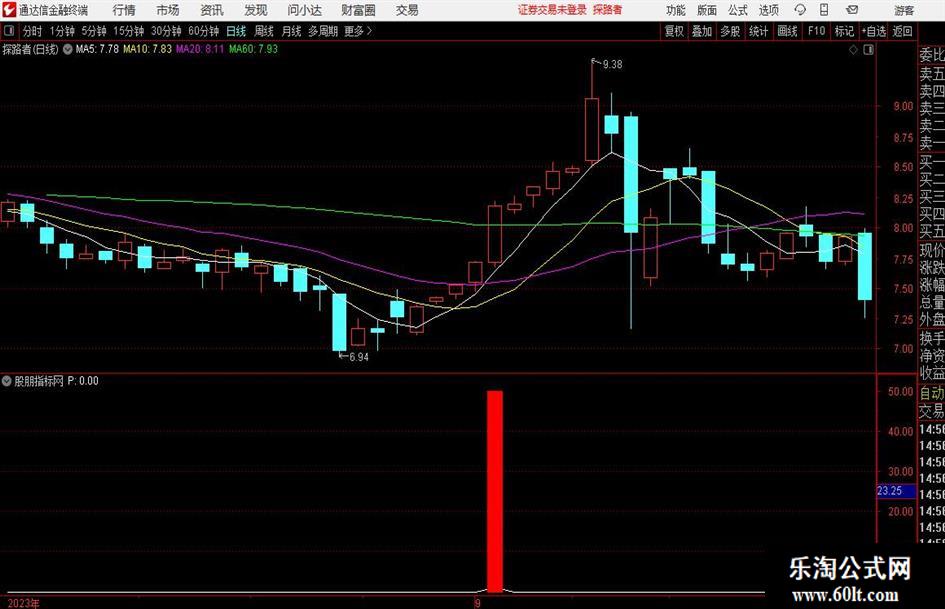Screen dimensions: 945x609
Task: Click the month 9 marker on time axis
Action: coord(477,603)
